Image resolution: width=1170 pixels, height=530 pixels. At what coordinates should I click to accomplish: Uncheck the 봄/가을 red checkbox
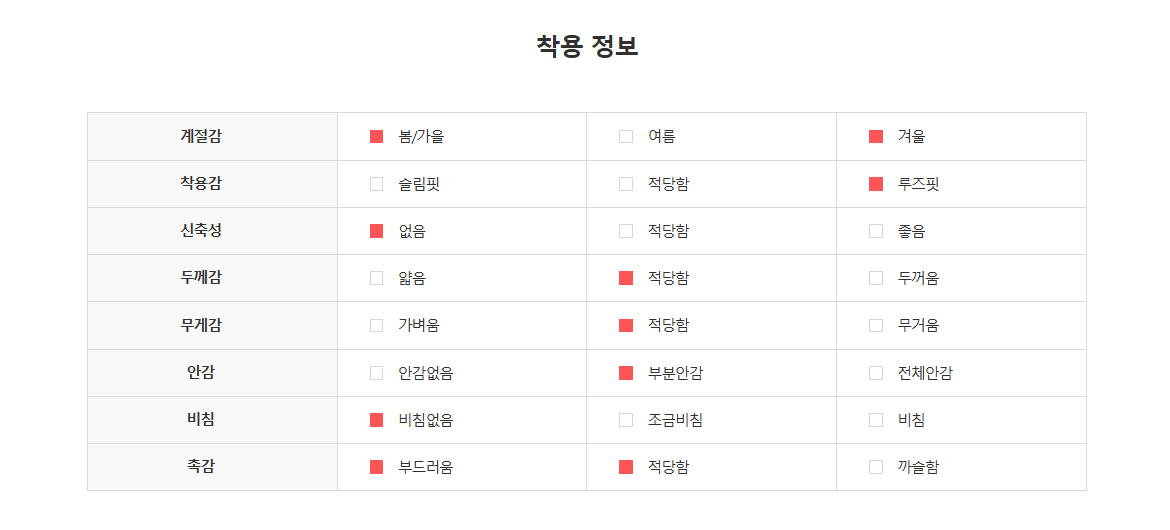point(377,137)
